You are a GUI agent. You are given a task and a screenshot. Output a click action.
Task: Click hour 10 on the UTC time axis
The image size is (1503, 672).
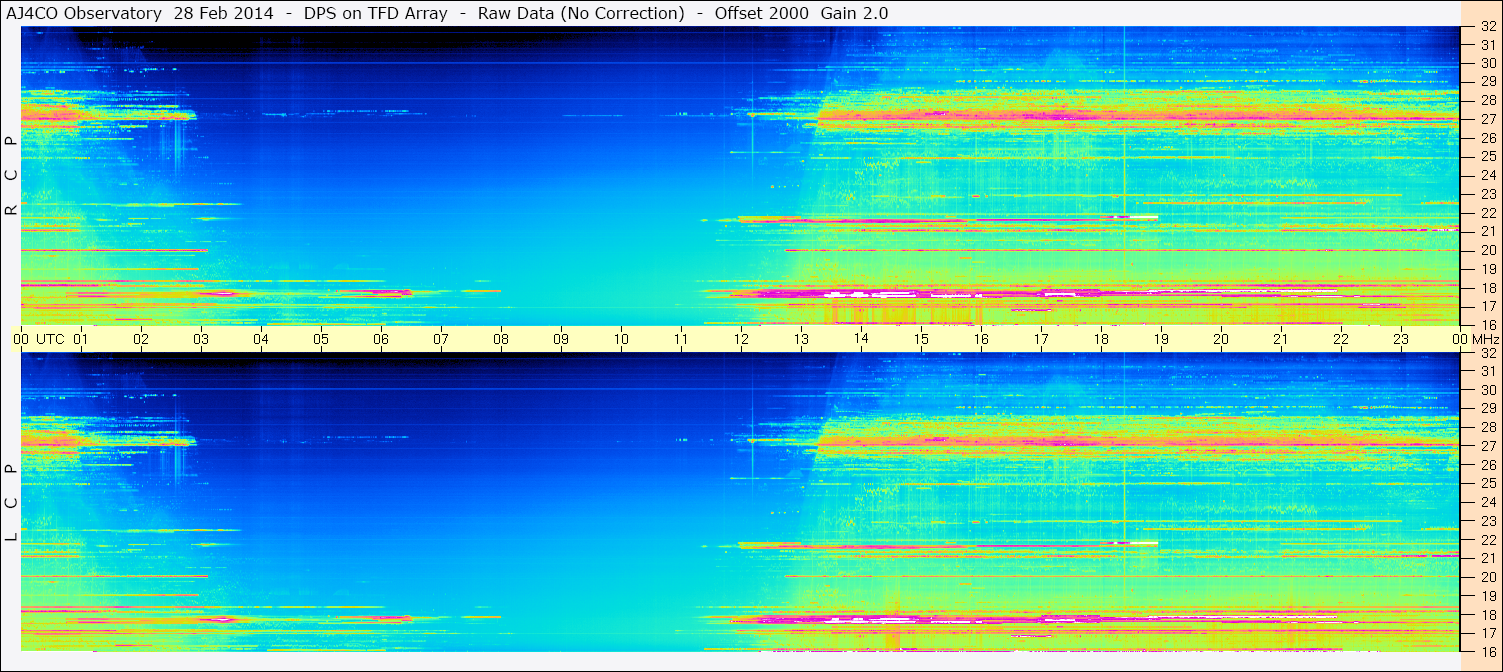click(x=621, y=339)
